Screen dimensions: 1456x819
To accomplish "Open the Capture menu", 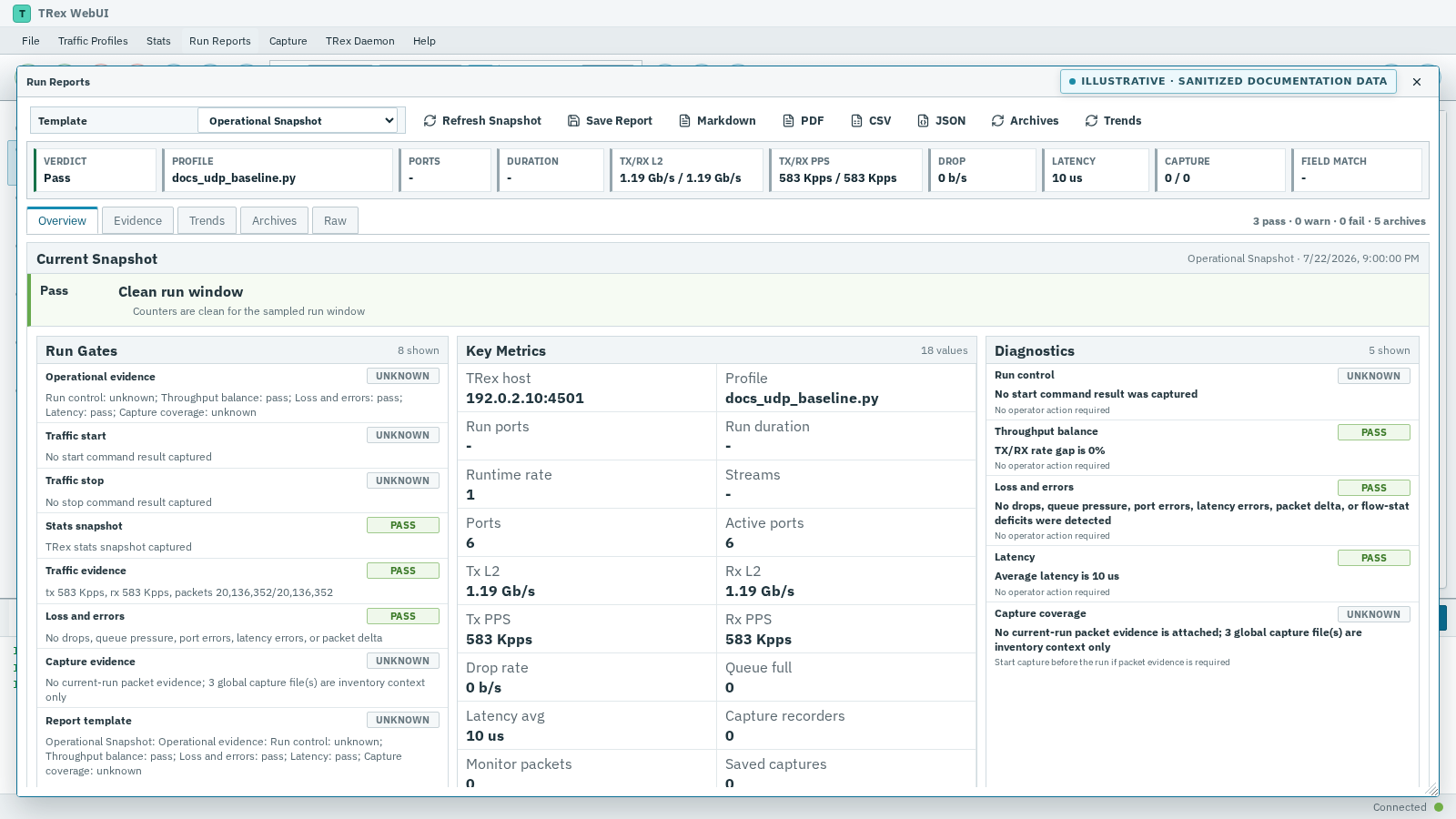I will tap(288, 41).
